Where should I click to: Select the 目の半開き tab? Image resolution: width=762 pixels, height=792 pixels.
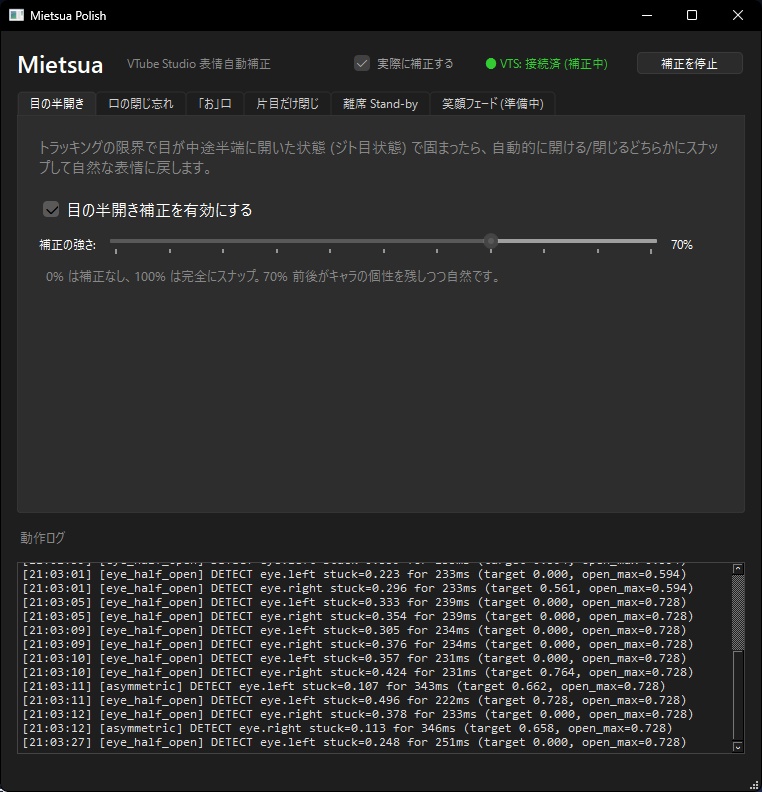tap(57, 104)
